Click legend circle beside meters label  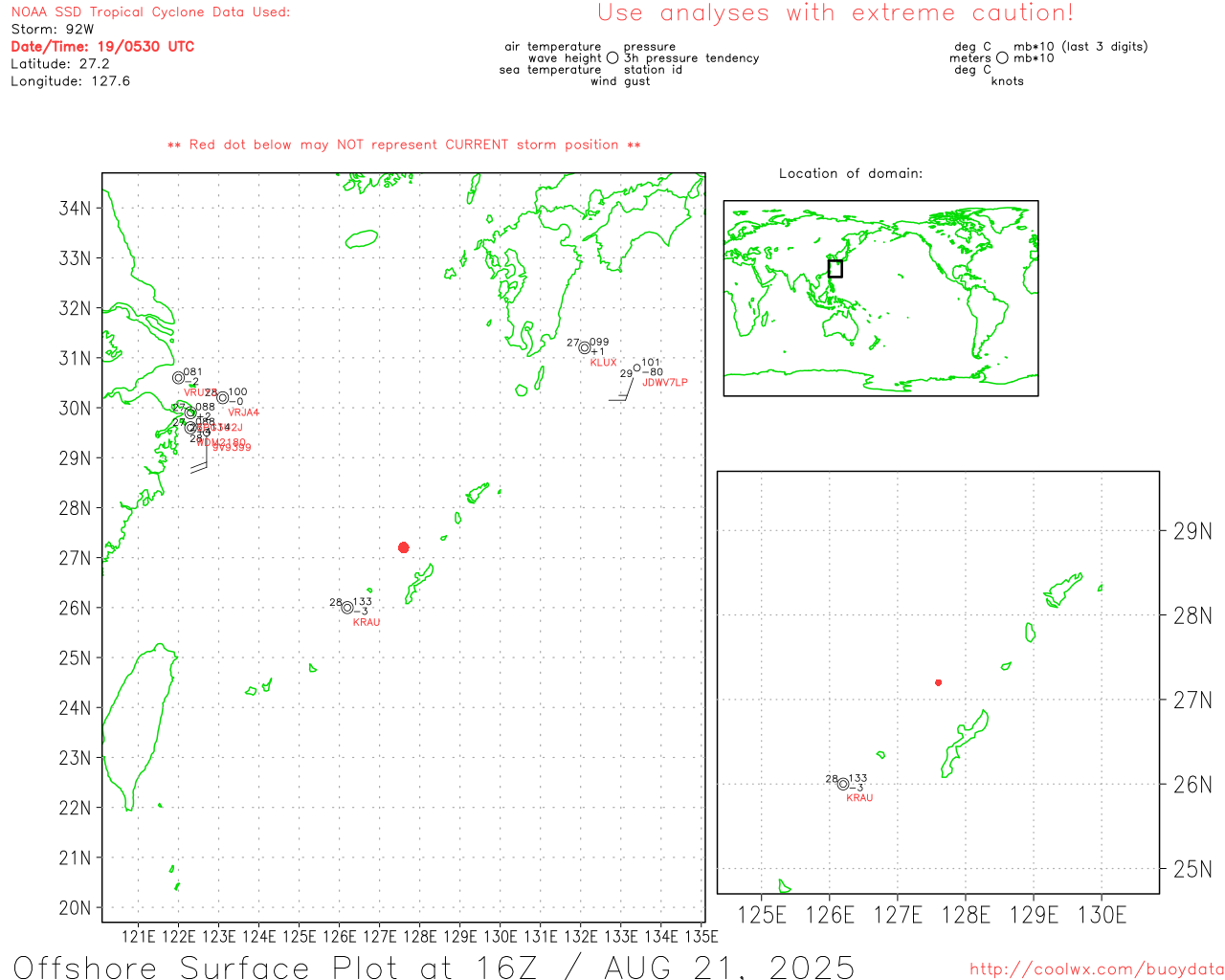point(1002,58)
